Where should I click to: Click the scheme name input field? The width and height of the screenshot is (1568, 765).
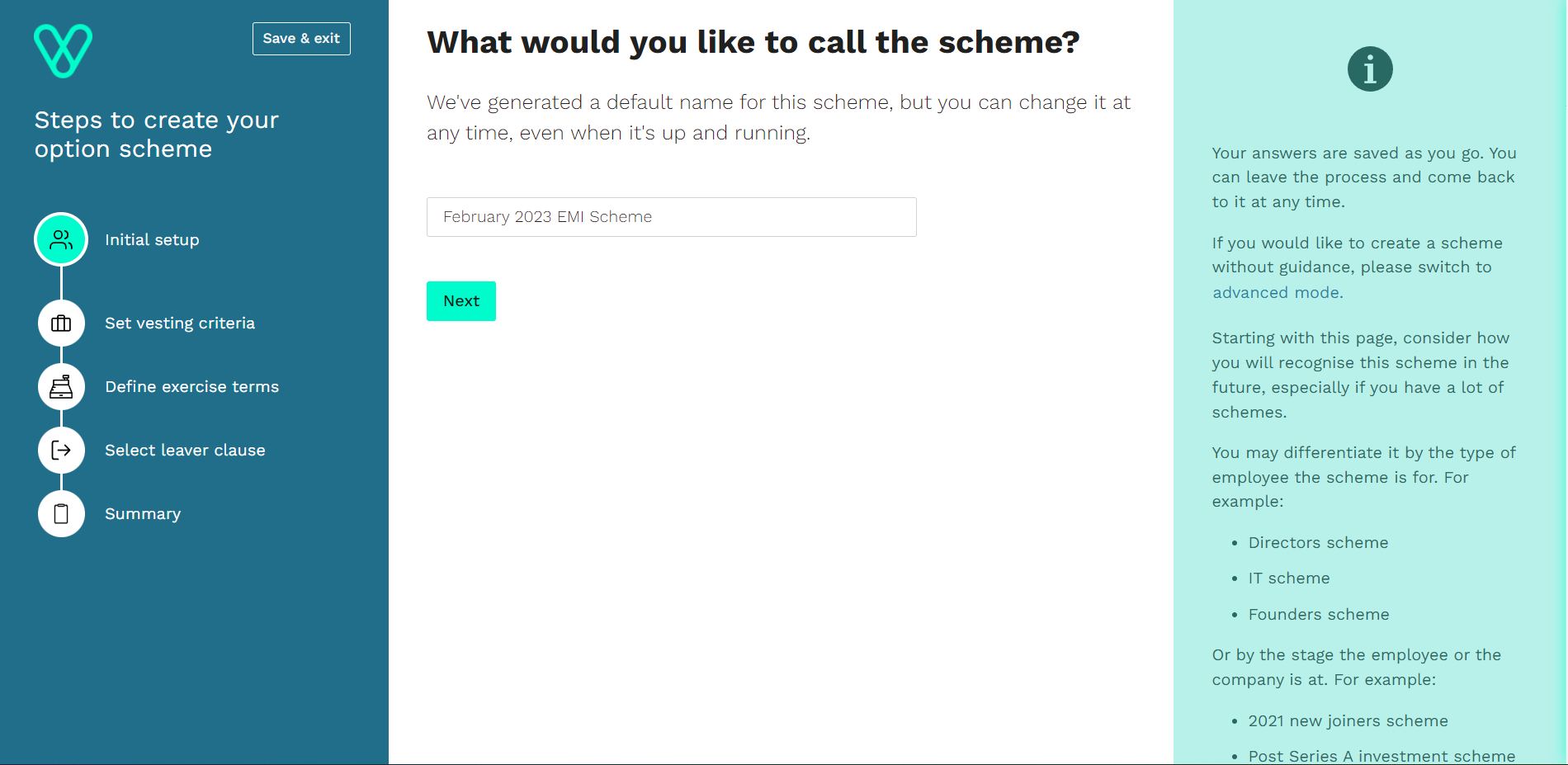coord(671,217)
